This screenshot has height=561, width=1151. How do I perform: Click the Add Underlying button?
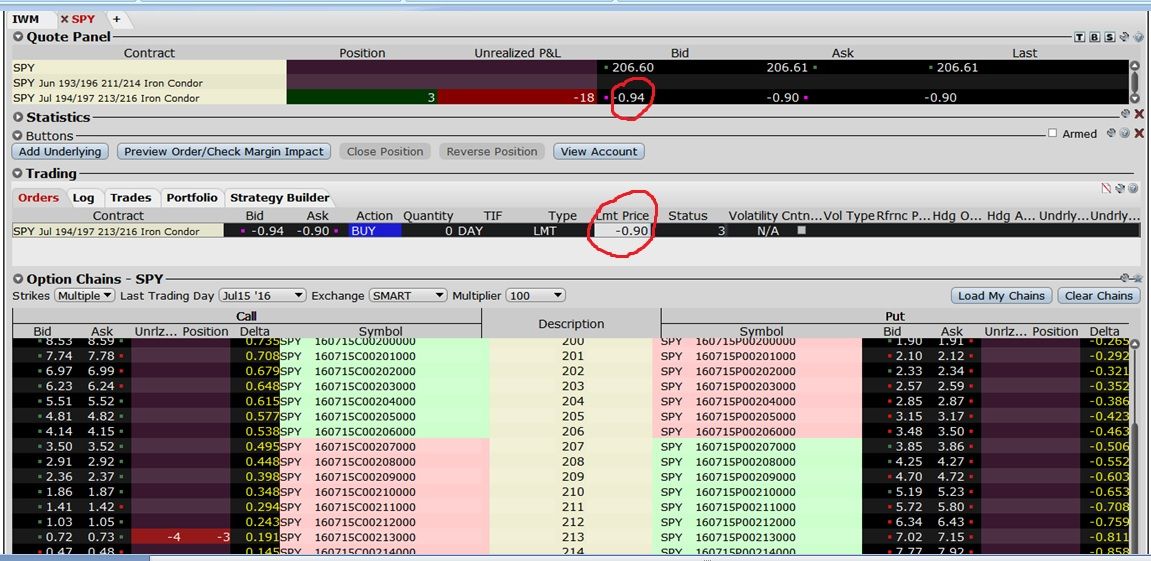pyautogui.click(x=60, y=151)
